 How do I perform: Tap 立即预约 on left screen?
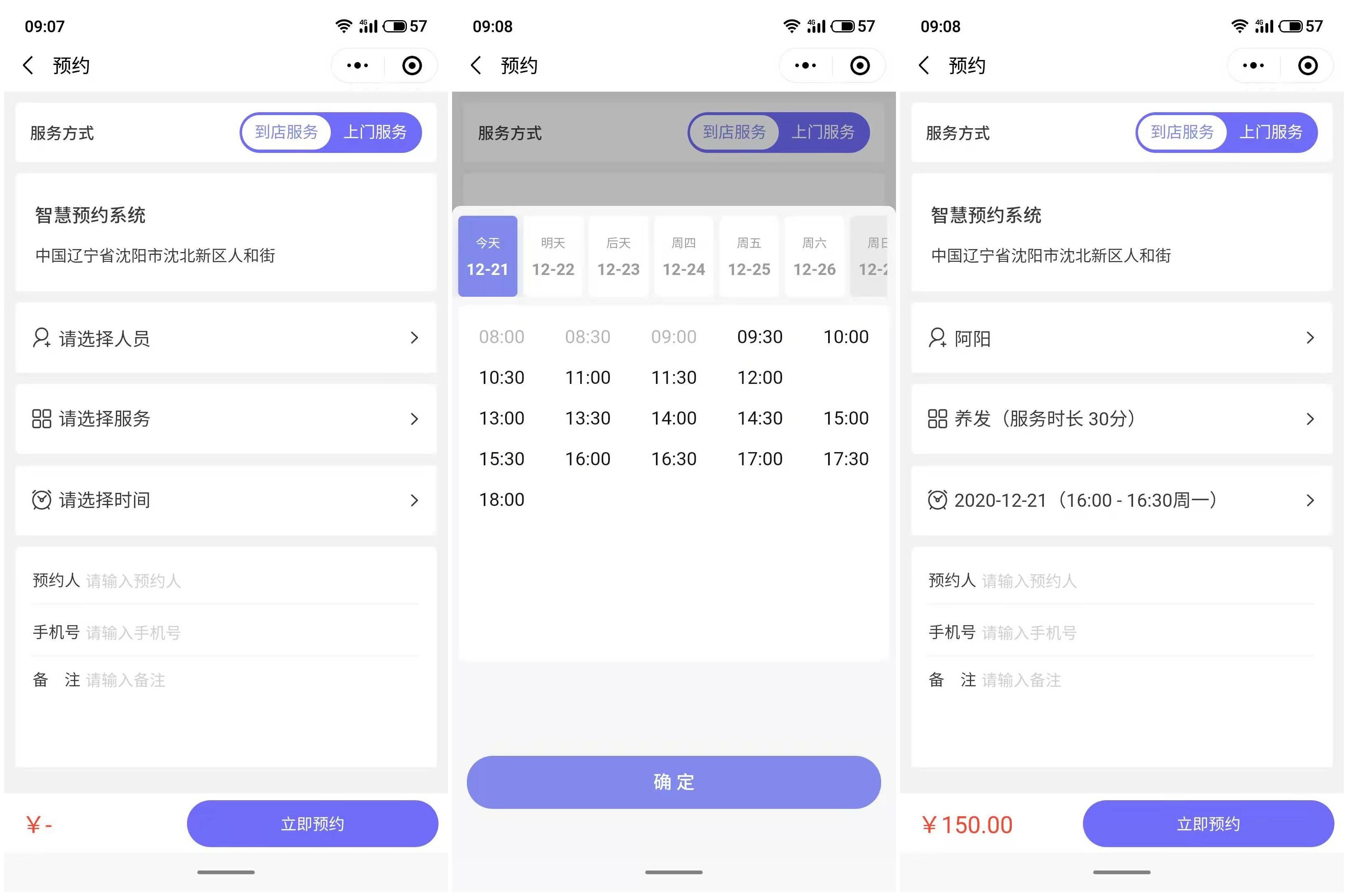tap(313, 823)
